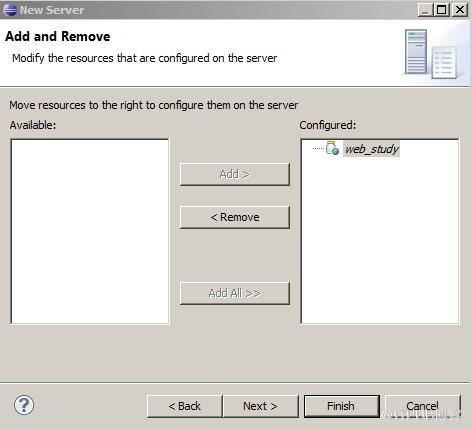Click the 'Add and Remove' heading
This screenshot has height=430, width=472.
[58, 36]
